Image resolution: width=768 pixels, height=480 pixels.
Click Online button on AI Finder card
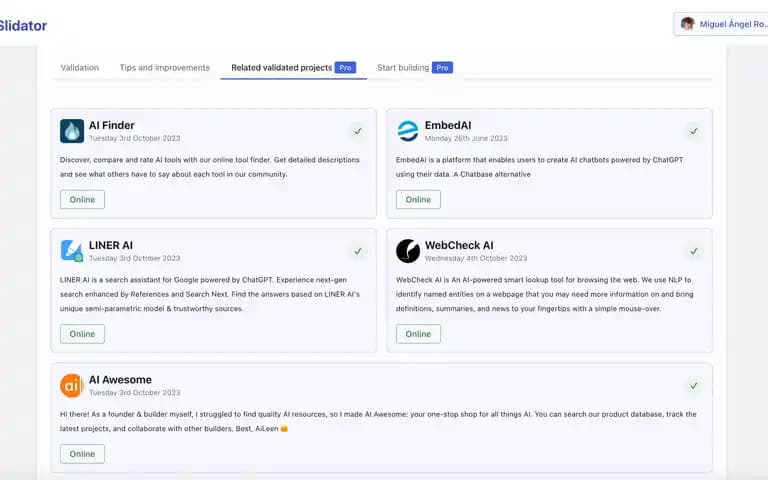[82, 199]
